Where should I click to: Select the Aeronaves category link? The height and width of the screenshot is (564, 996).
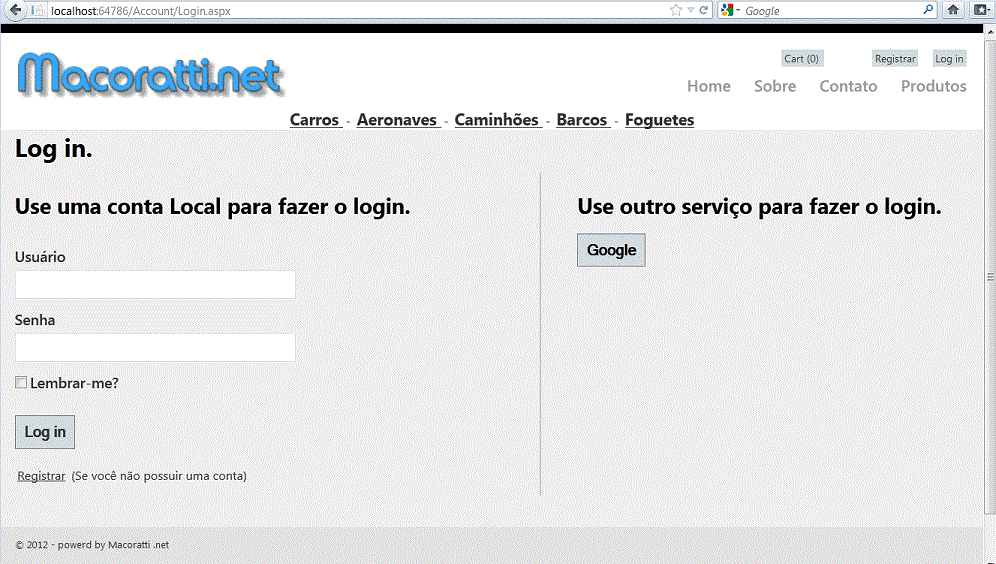[397, 120]
